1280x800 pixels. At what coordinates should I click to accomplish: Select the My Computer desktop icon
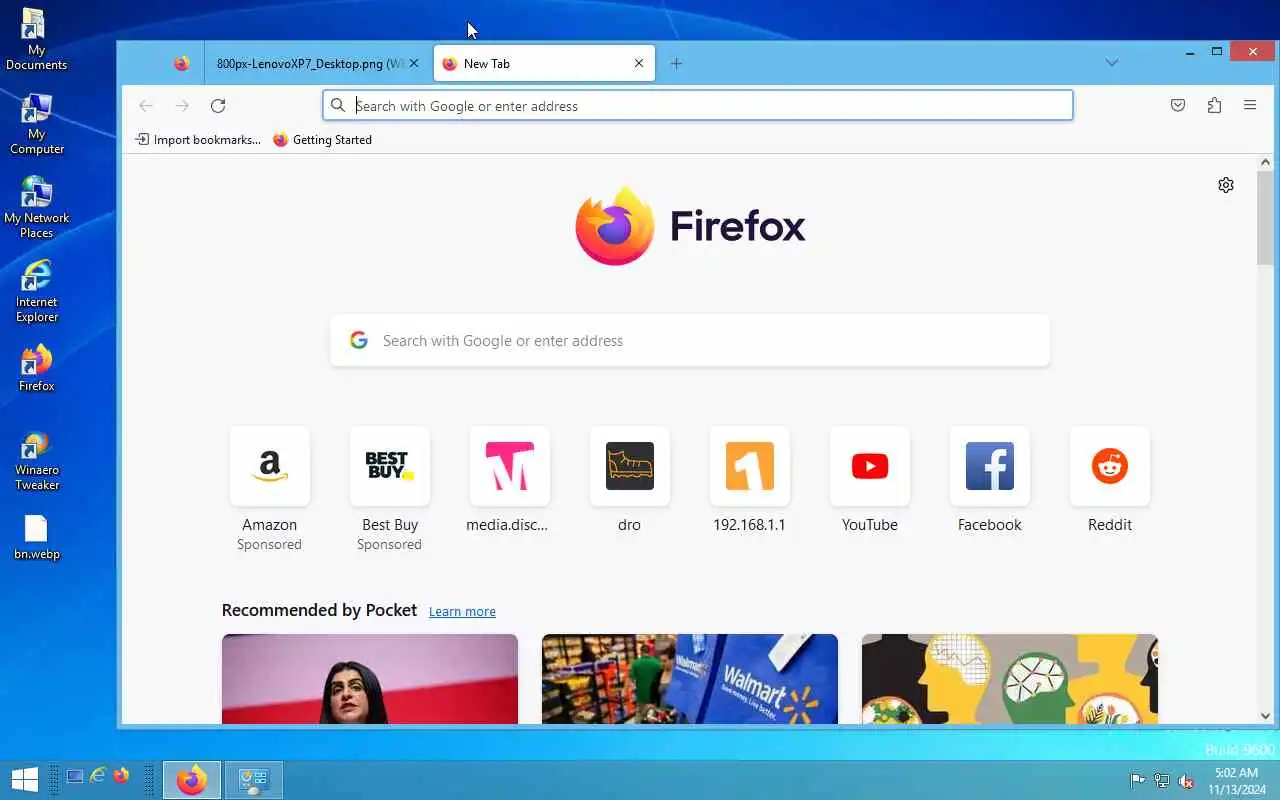tap(37, 124)
